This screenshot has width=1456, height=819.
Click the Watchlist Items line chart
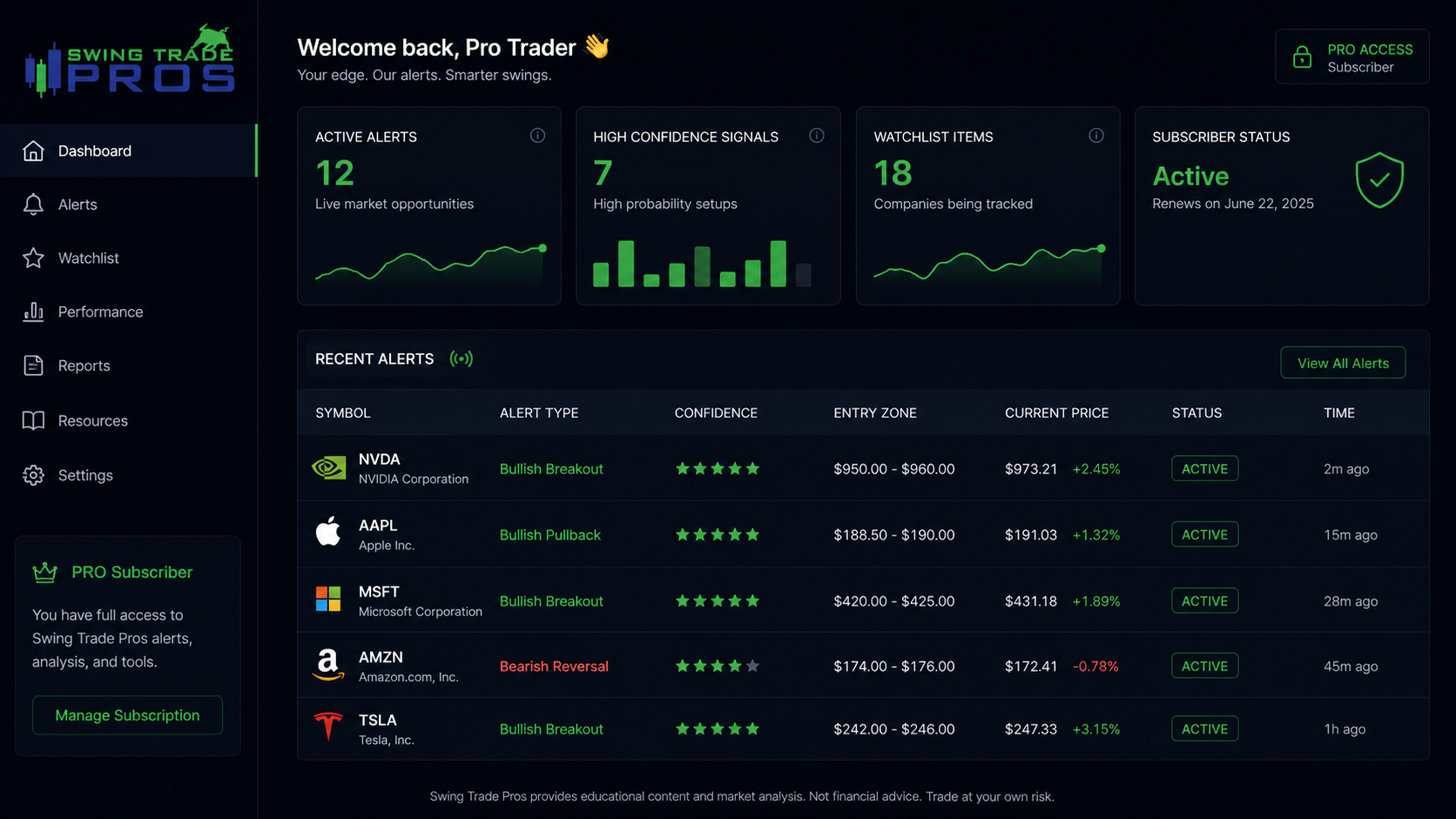point(989,263)
